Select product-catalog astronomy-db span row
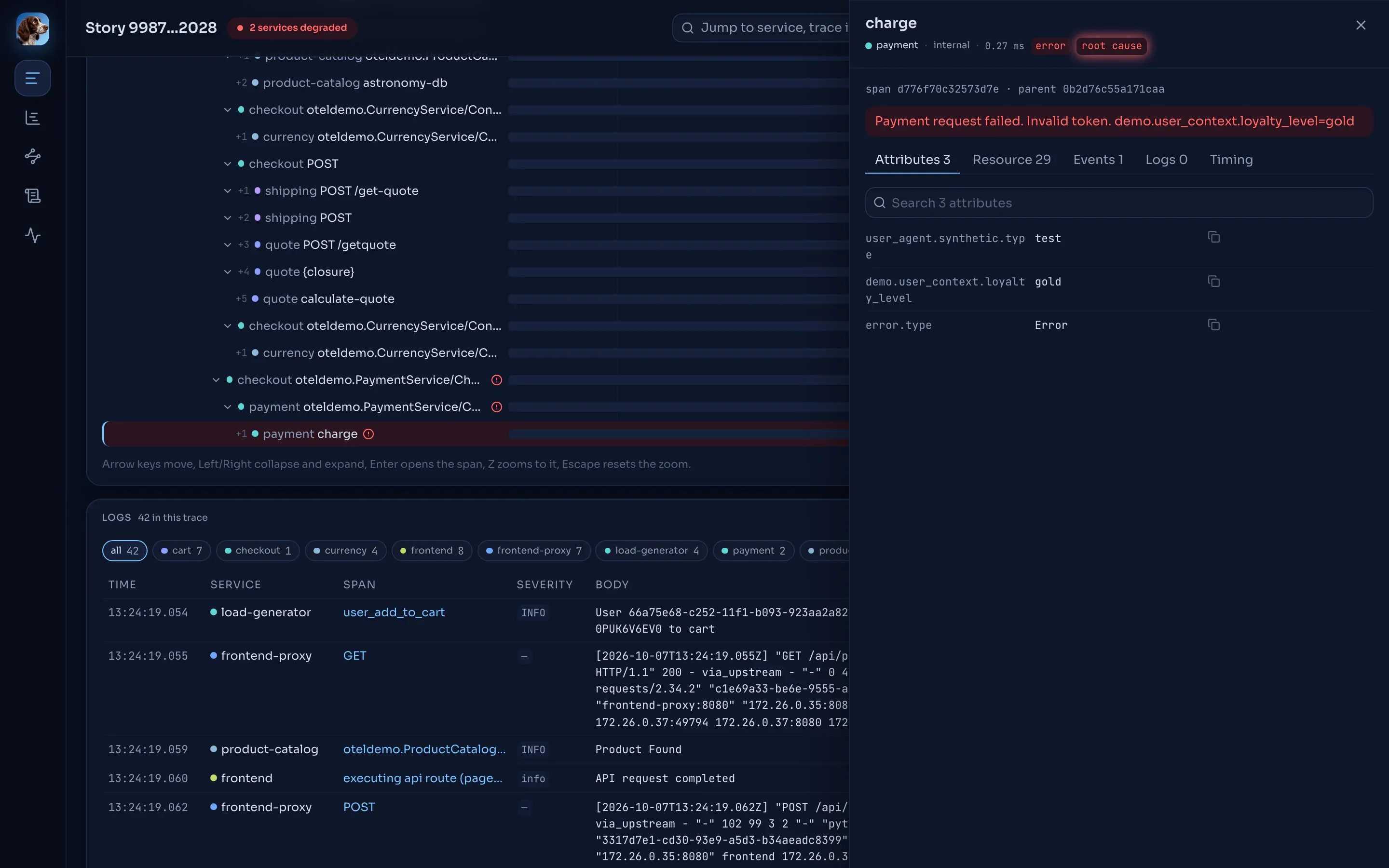1389x868 pixels. [x=475, y=83]
